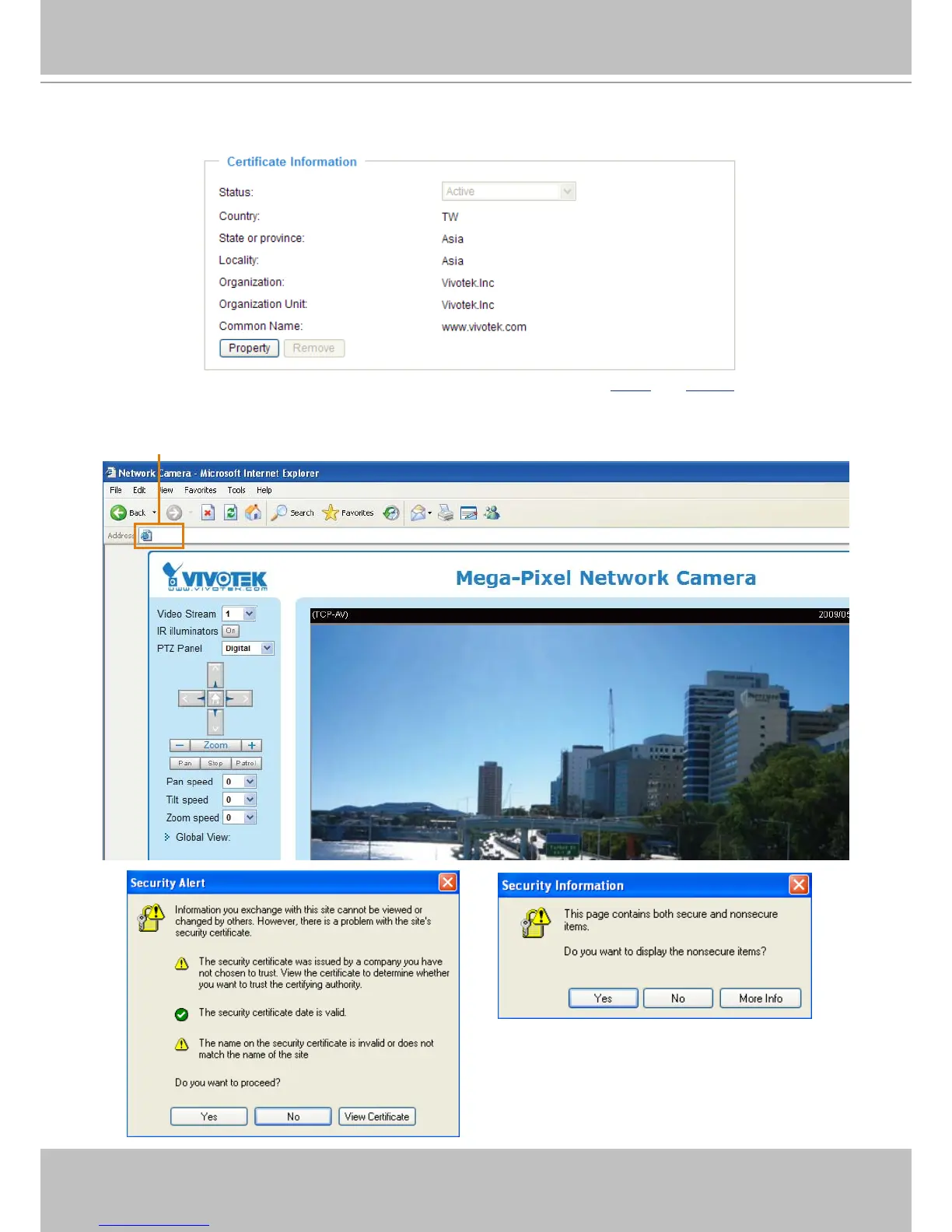The width and height of the screenshot is (952, 1232).
Task: Go to the Home page icon
Action: (253, 513)
